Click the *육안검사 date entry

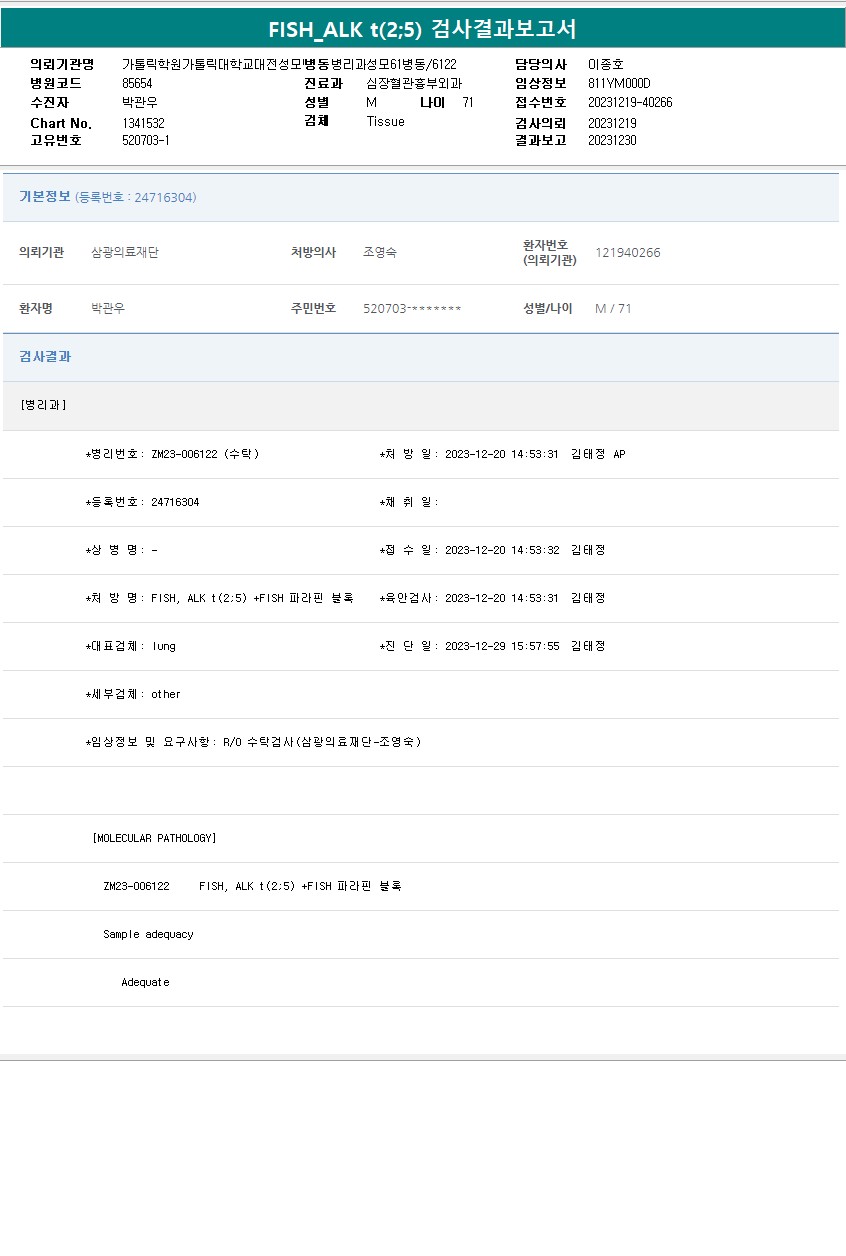(492, 598)
